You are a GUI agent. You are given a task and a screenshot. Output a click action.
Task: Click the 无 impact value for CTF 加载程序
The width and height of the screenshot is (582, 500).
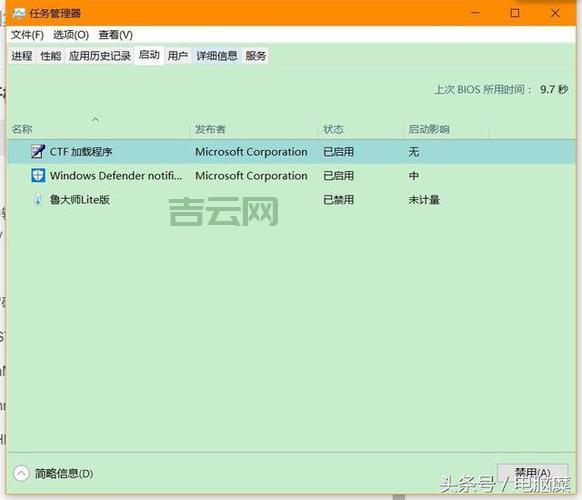[x=413, y=152]
